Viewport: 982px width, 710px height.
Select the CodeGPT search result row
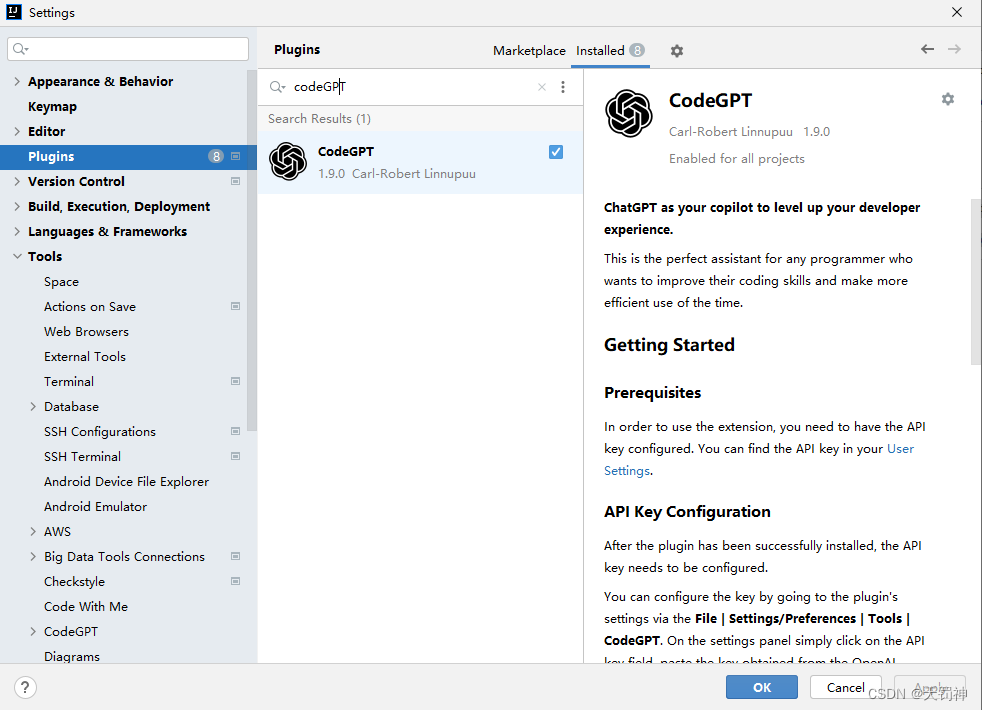420,162
